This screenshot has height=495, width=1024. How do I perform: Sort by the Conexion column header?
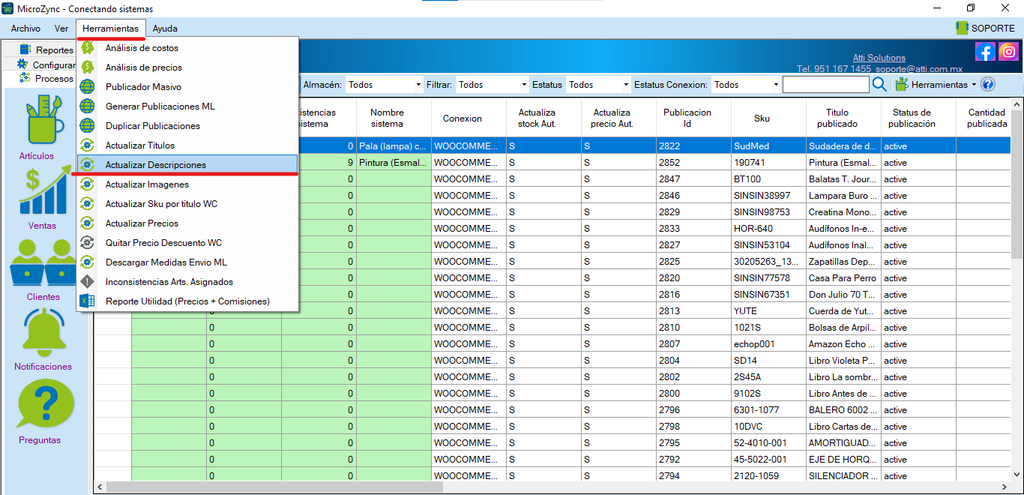pyautogui.click(x=469, y=118)
